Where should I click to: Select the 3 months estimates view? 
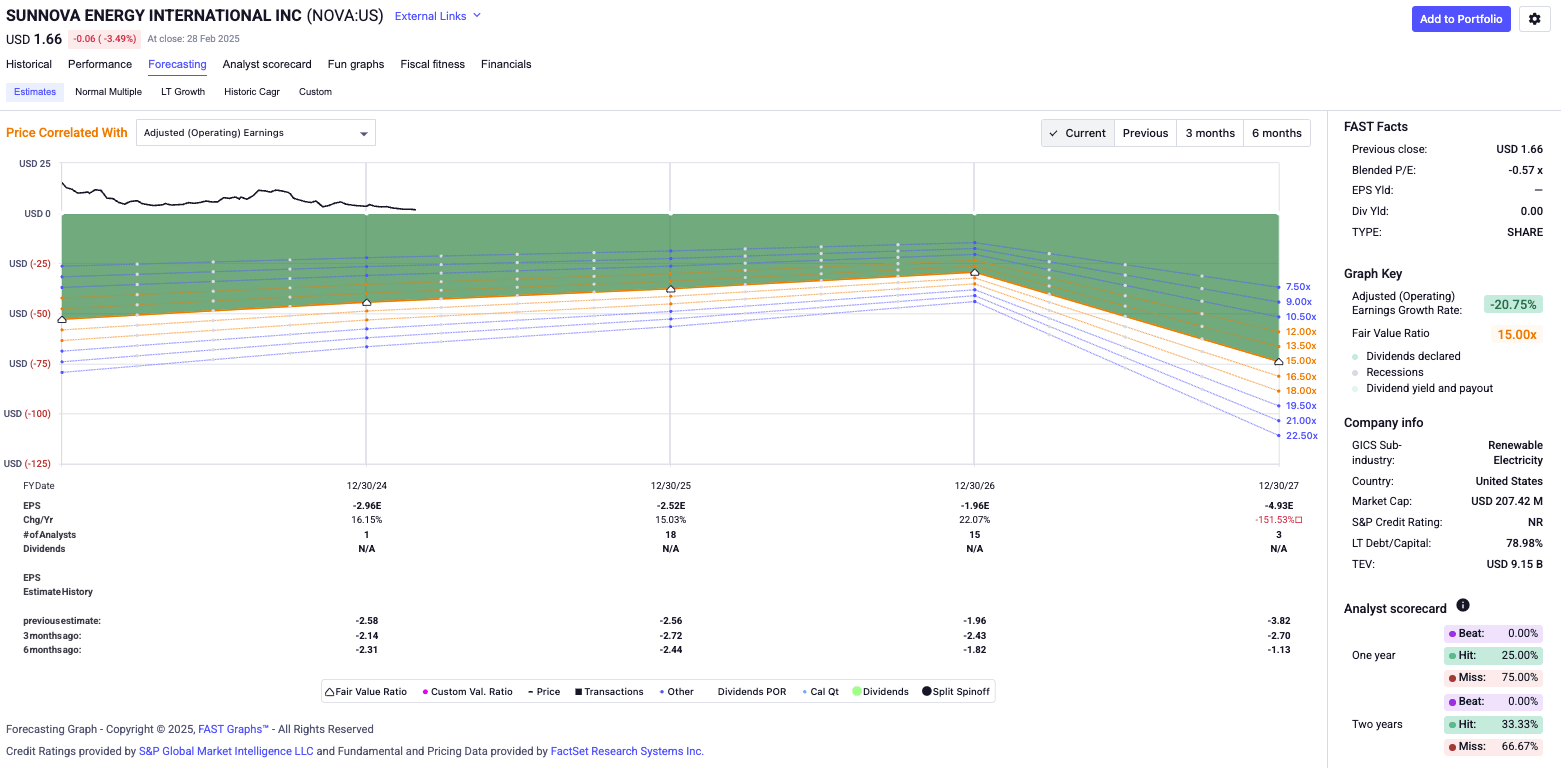1209,132
